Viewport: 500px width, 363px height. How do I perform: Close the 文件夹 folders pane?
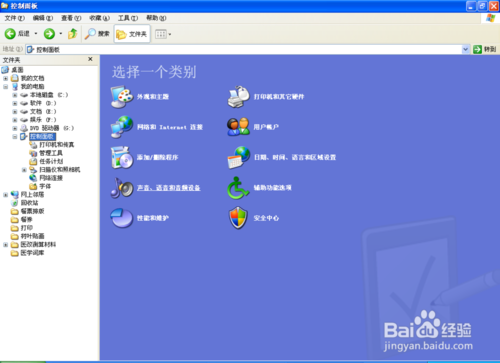click(90, 59)
